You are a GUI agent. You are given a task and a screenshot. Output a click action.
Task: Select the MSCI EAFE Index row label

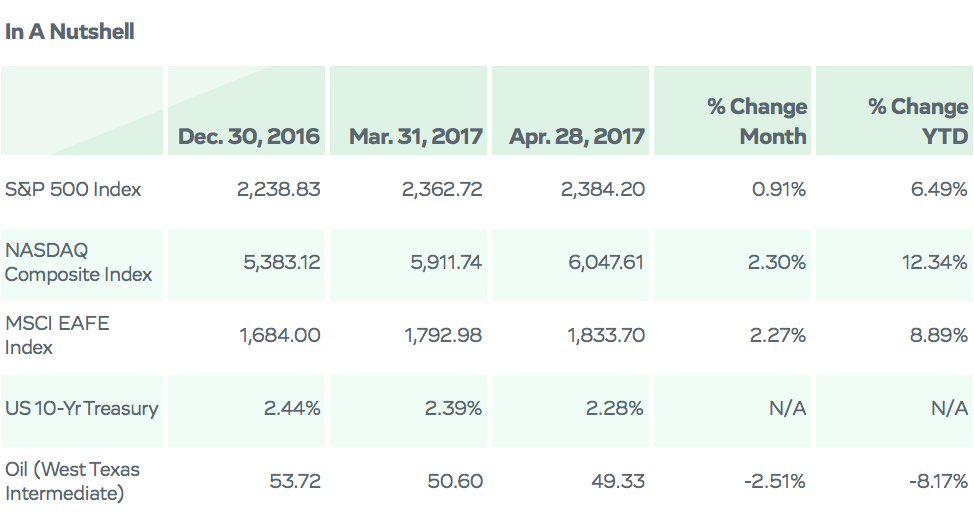(57, 335)
